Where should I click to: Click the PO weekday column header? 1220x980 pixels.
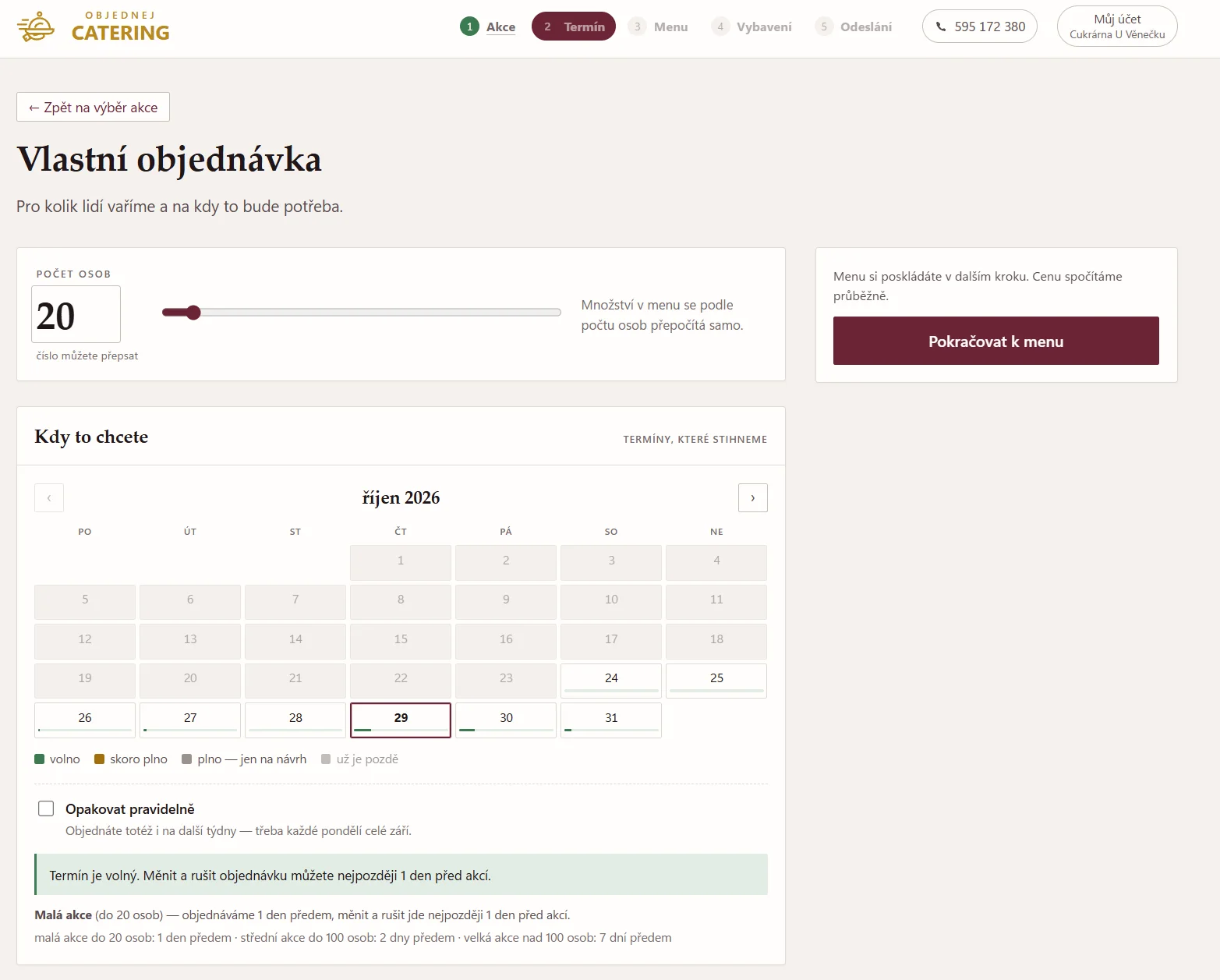pyautogui.click(x=85, y=532)
